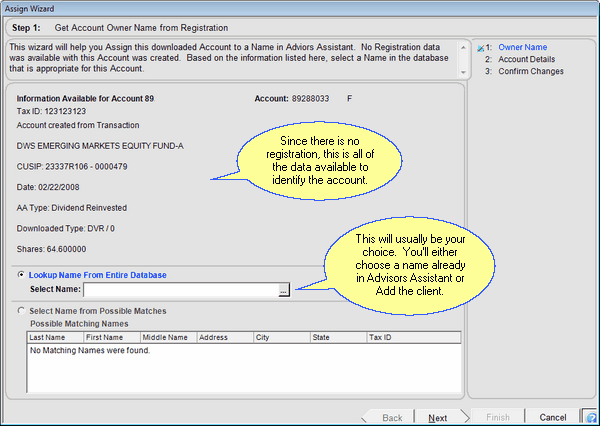
Task: Select Lookup Name From Entire Database option
Action: pos(22,275)
